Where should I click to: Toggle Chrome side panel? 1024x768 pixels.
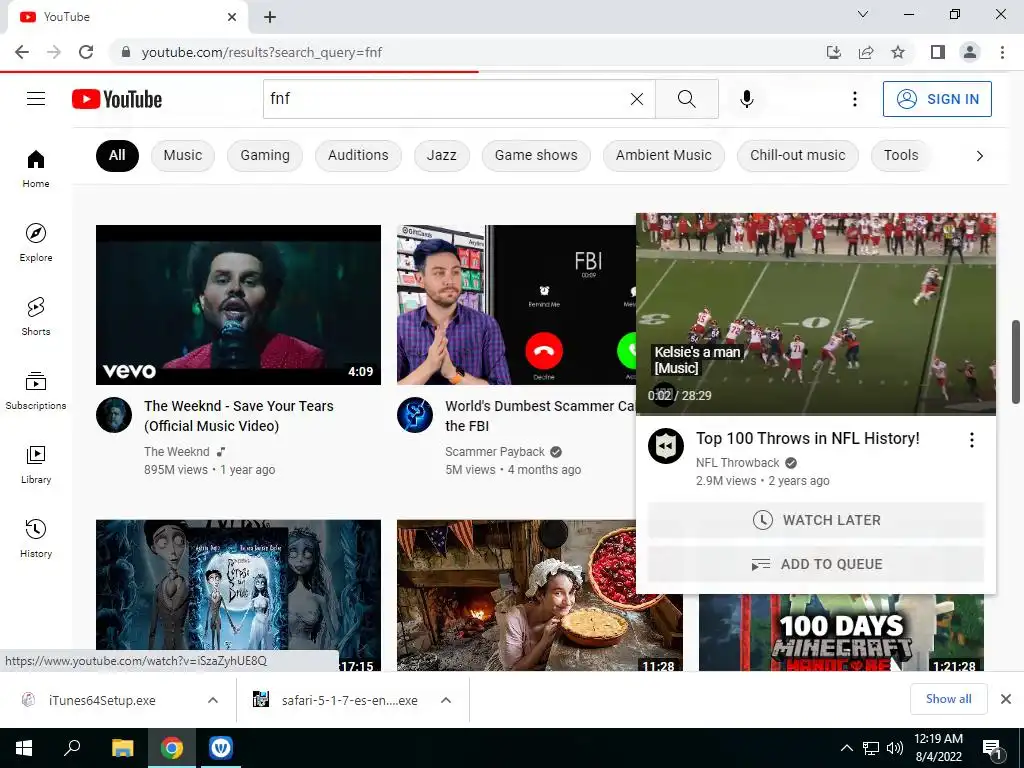point(938,52)
